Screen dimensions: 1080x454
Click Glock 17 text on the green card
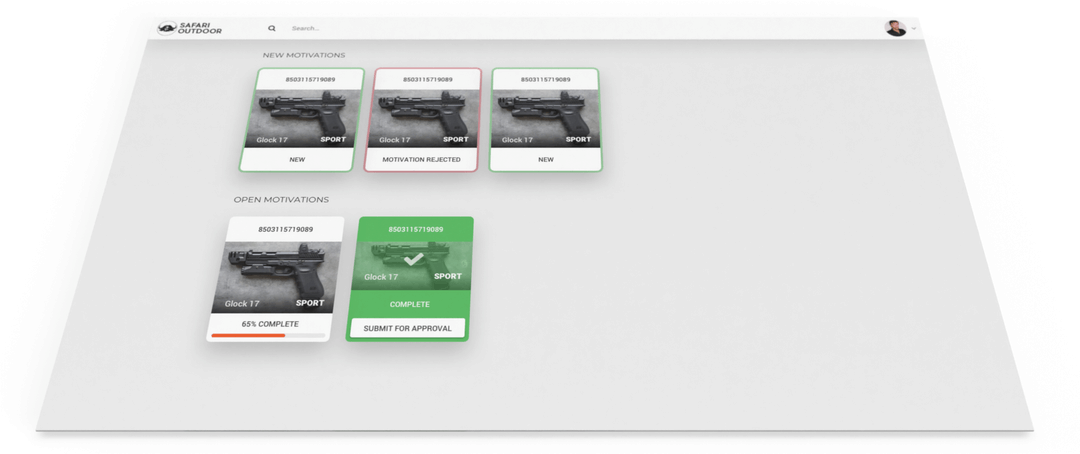[x=381, y=277]
